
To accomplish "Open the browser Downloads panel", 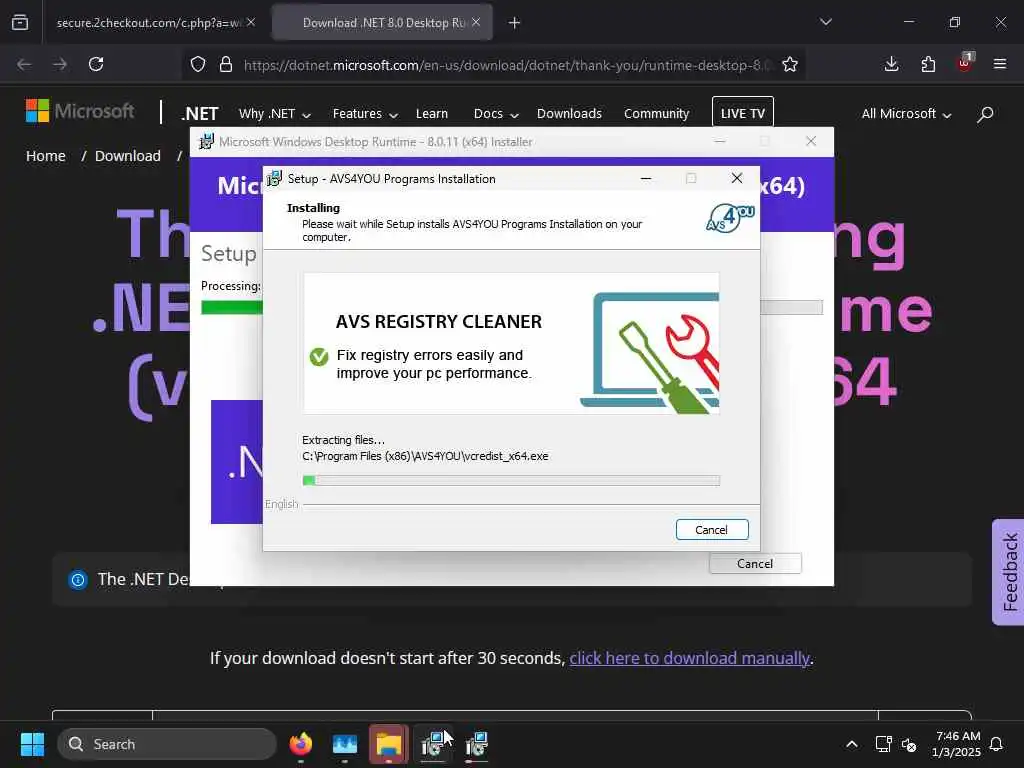I will coord(891,64).
